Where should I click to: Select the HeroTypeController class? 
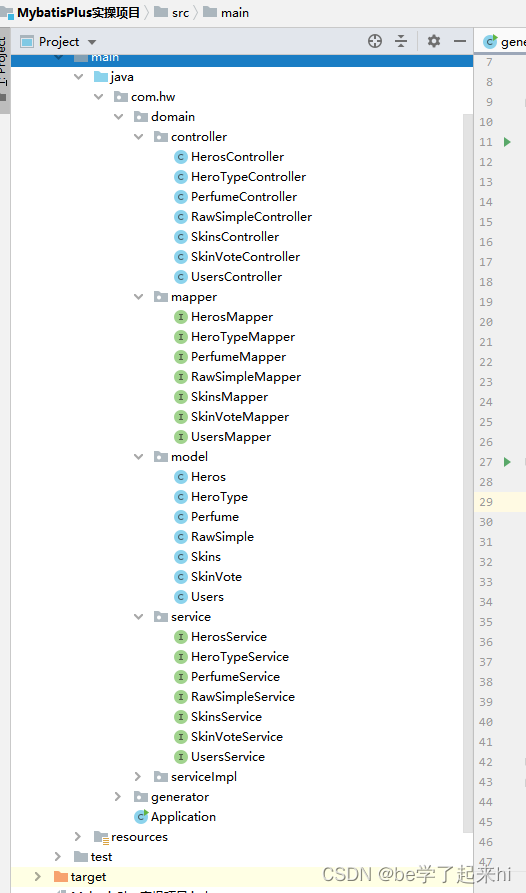click(x=248, y=177)
